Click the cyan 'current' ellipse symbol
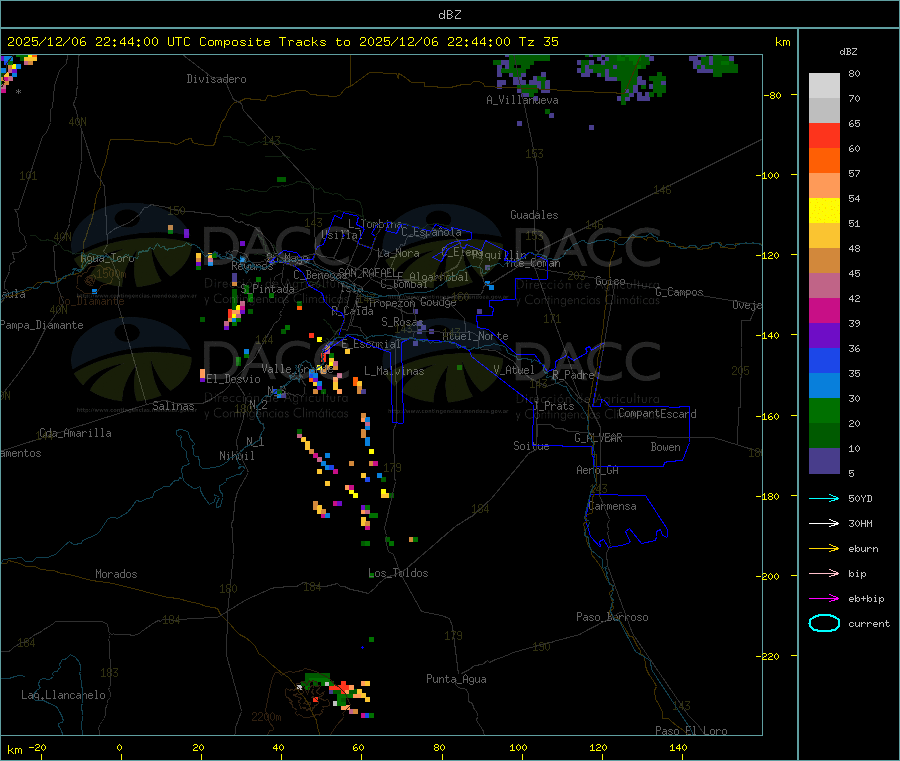The image size is (900, 761). (x=824, y=623)
